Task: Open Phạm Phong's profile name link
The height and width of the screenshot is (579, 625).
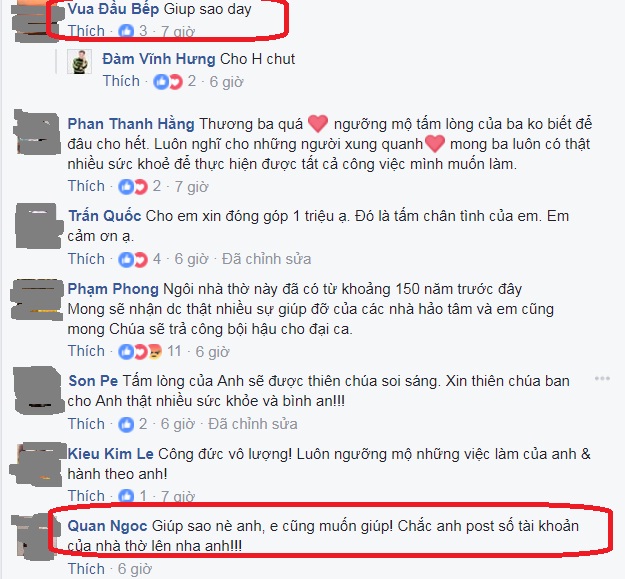Action: [x=113, y=289]
